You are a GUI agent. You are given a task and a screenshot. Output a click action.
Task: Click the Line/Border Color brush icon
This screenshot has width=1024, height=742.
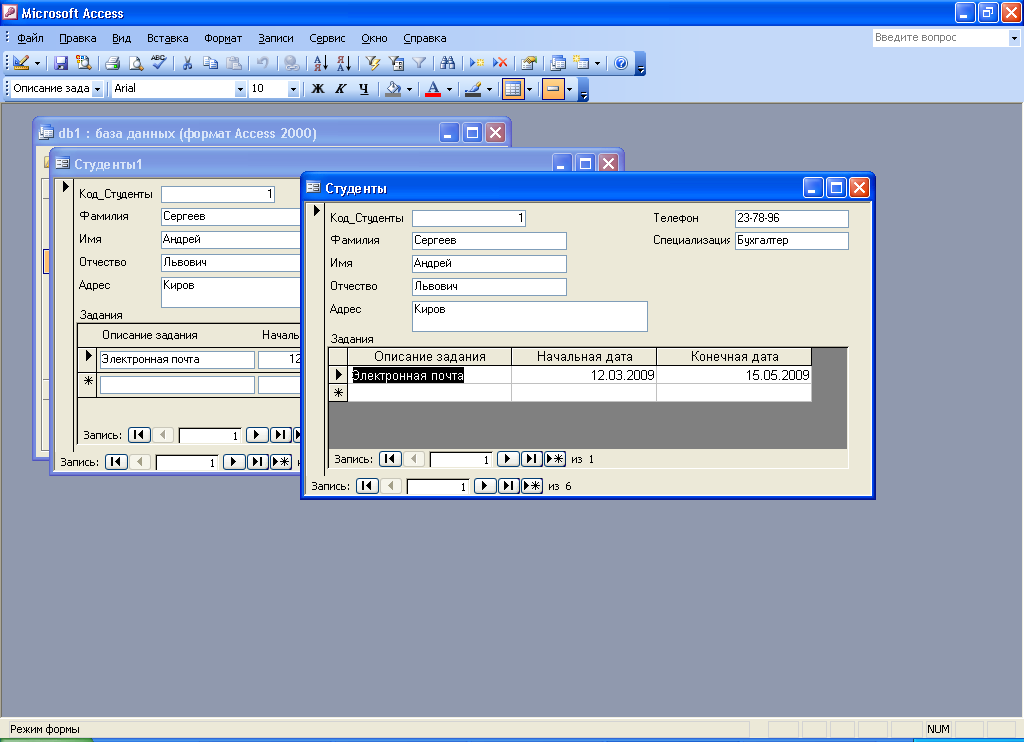point(473,88)
